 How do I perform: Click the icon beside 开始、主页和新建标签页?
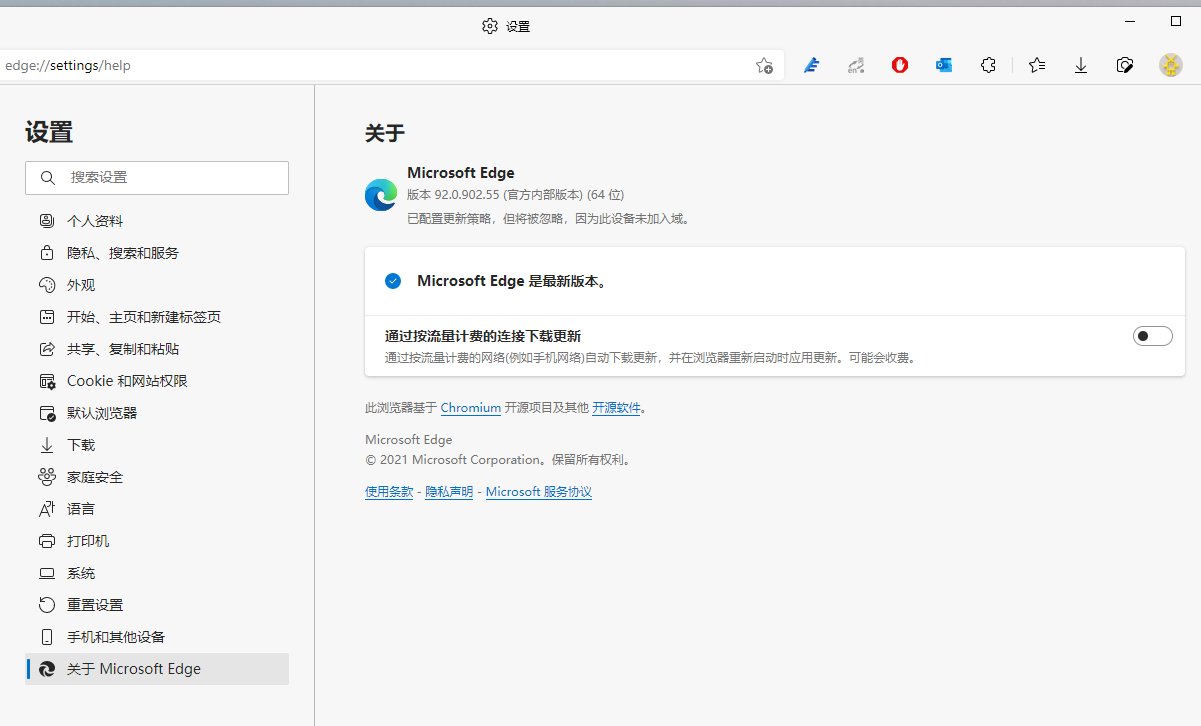[x=46, y=317]
